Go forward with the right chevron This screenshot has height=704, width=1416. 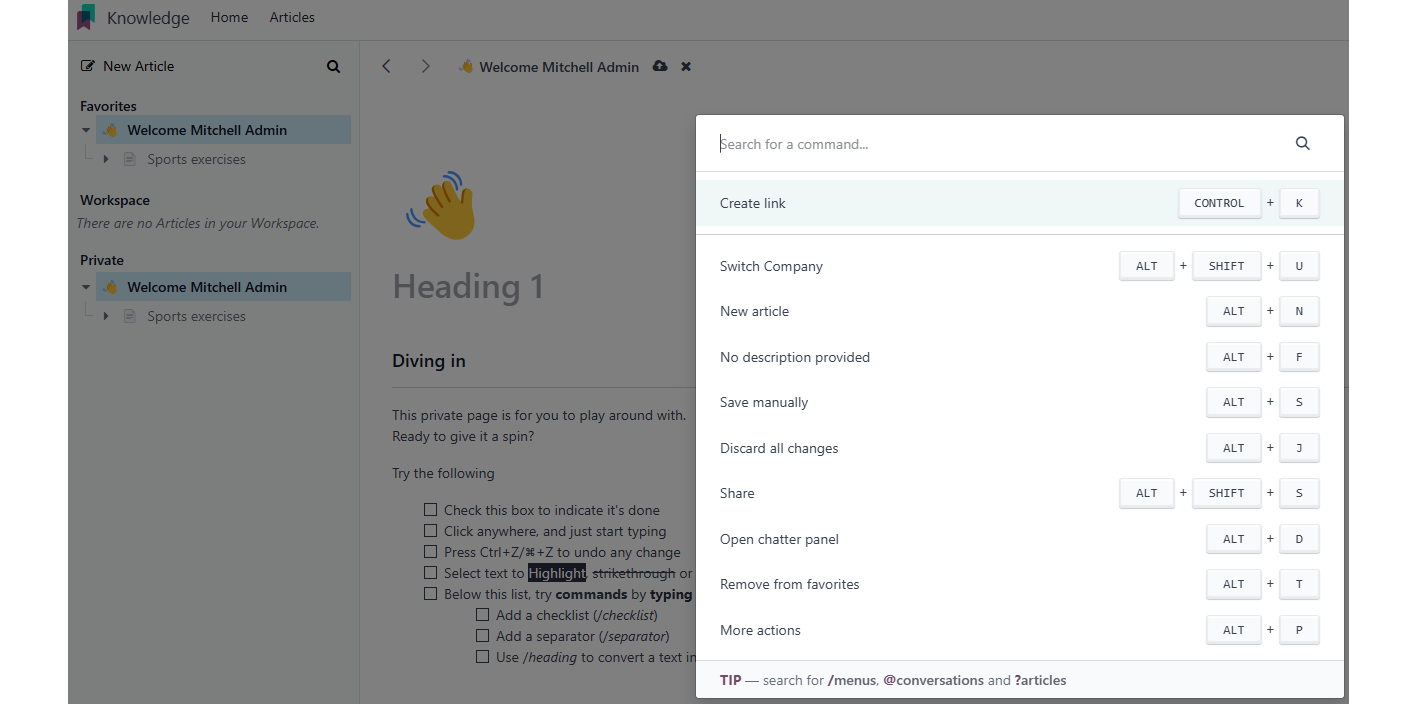coord(425,66)
